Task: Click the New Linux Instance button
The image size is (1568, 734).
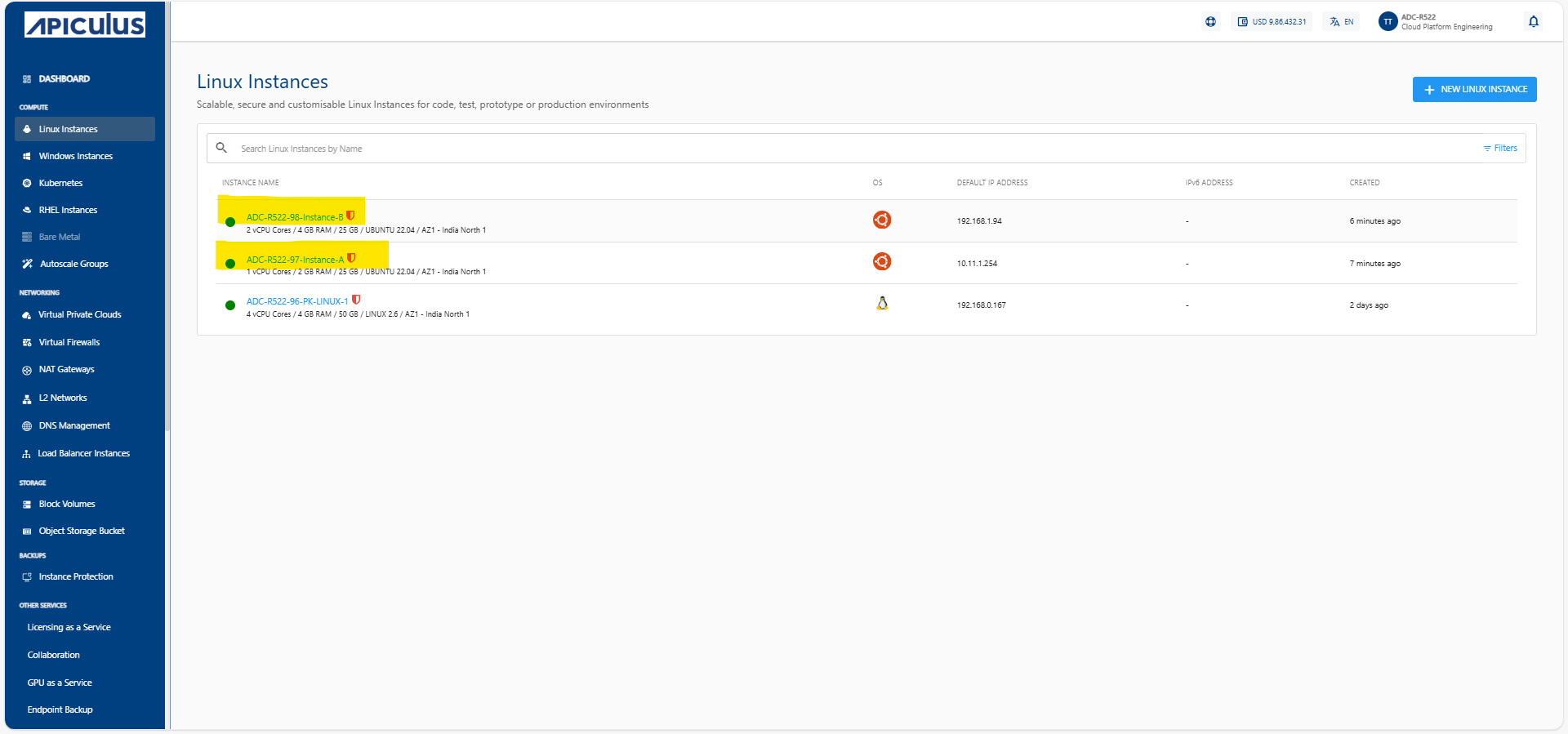Action: tap(1474, 89)
